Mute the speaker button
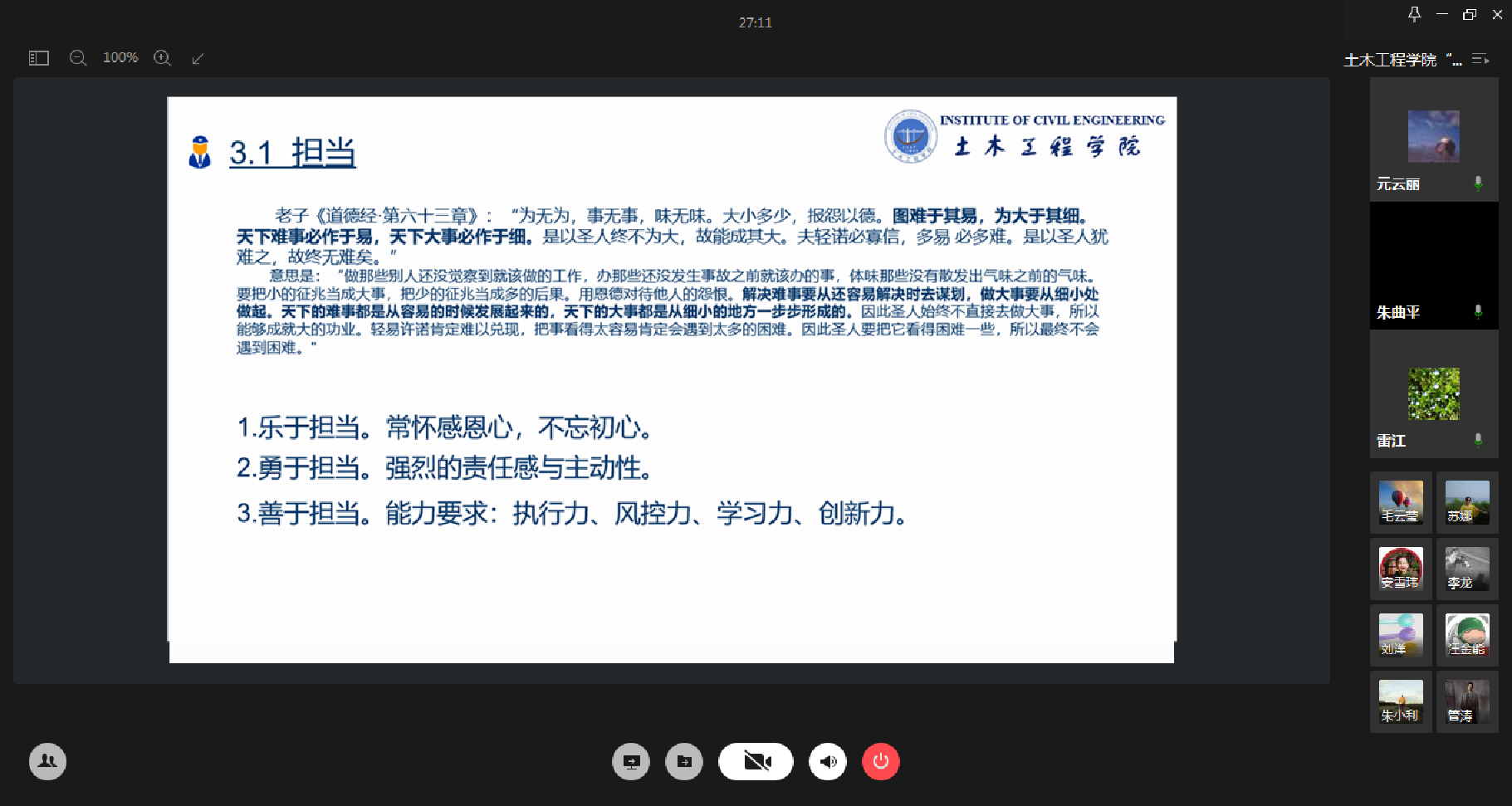 pyautogui.click(x=828, y=761)
